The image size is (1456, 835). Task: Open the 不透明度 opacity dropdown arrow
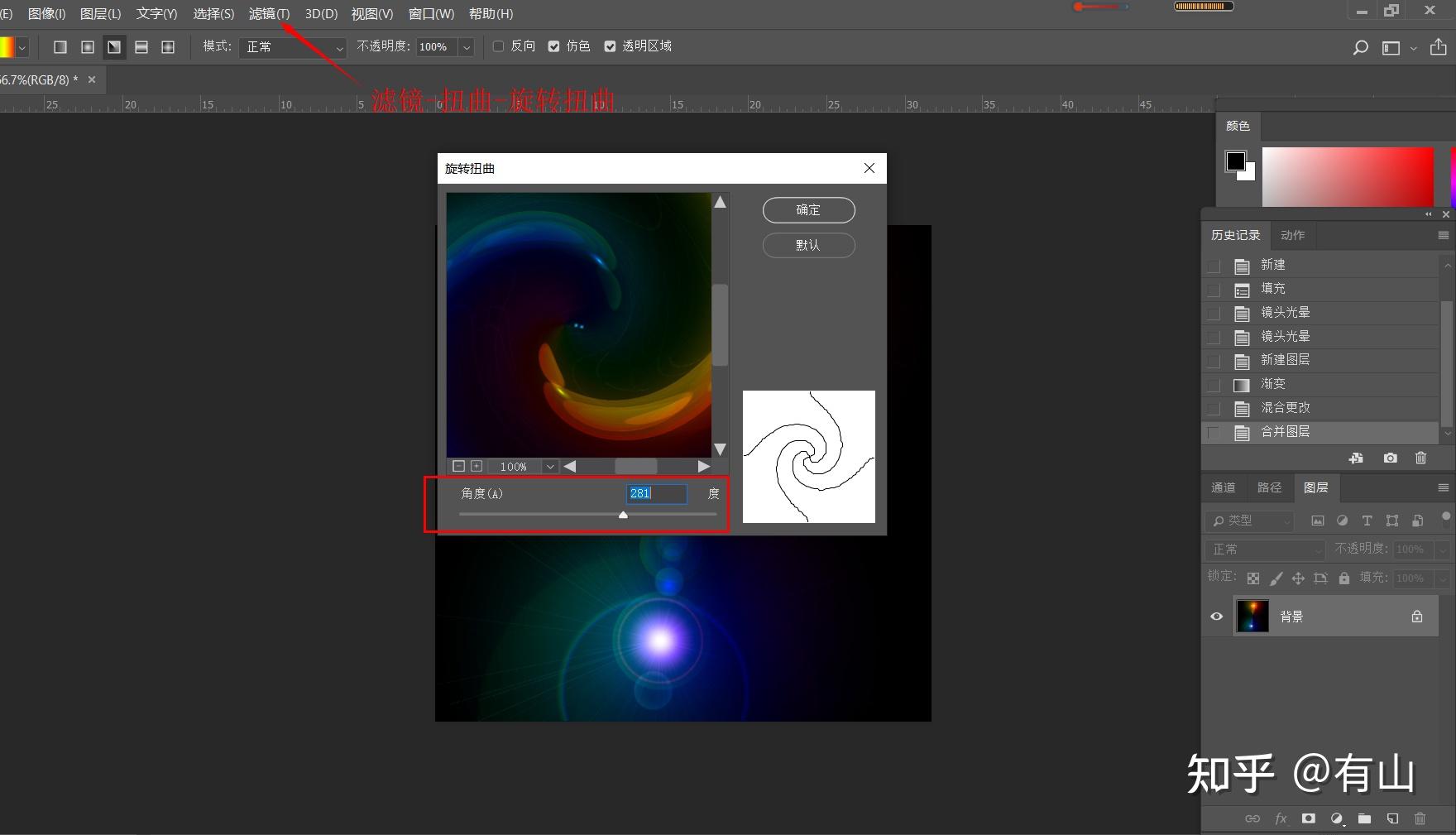[x=467, y=47]
